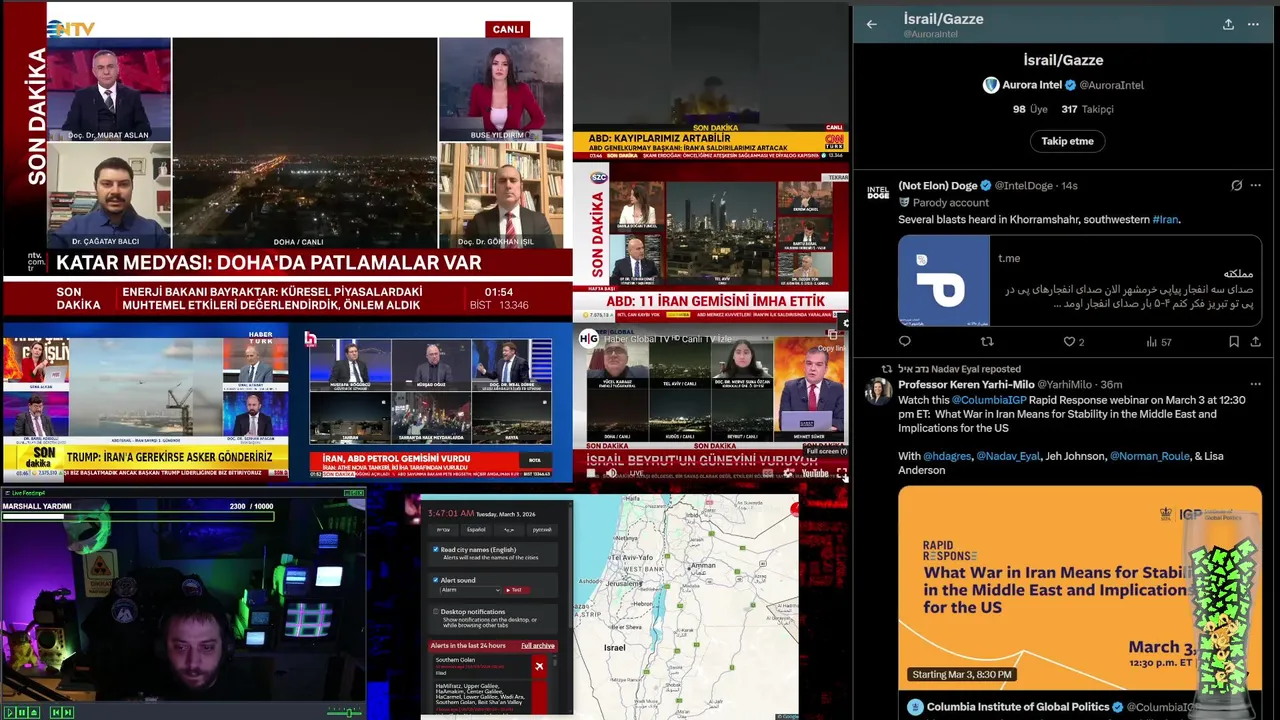The height and width of the screenshot is (720, 1280).
Task: Reply to the IntelDoge Khorramshahr post
Action: pos(905,342)
